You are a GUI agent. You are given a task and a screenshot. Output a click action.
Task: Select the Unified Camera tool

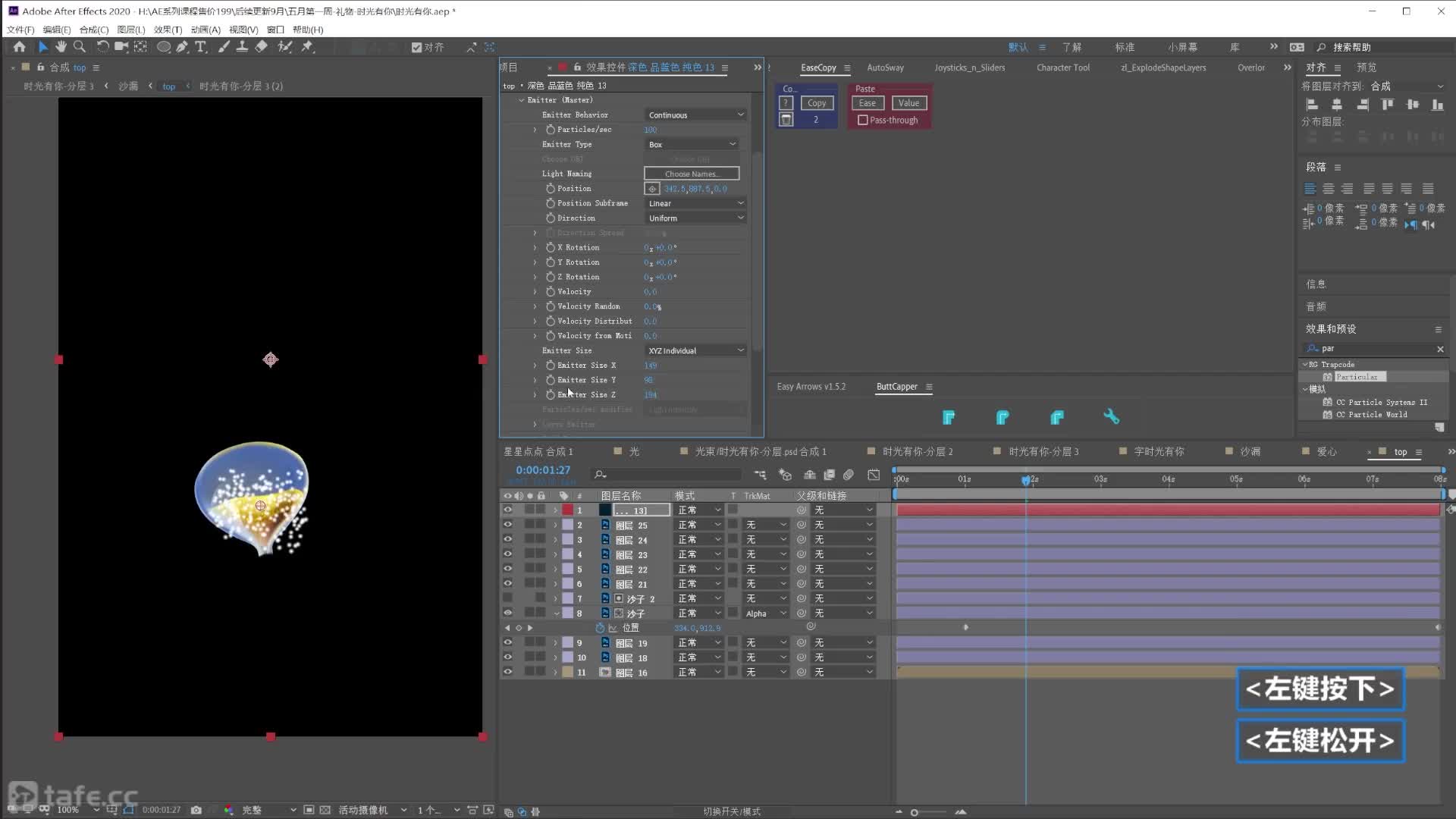point(121,47)
